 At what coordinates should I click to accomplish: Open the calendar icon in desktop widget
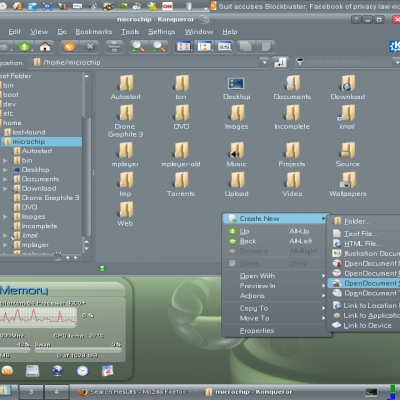point(107,370)
